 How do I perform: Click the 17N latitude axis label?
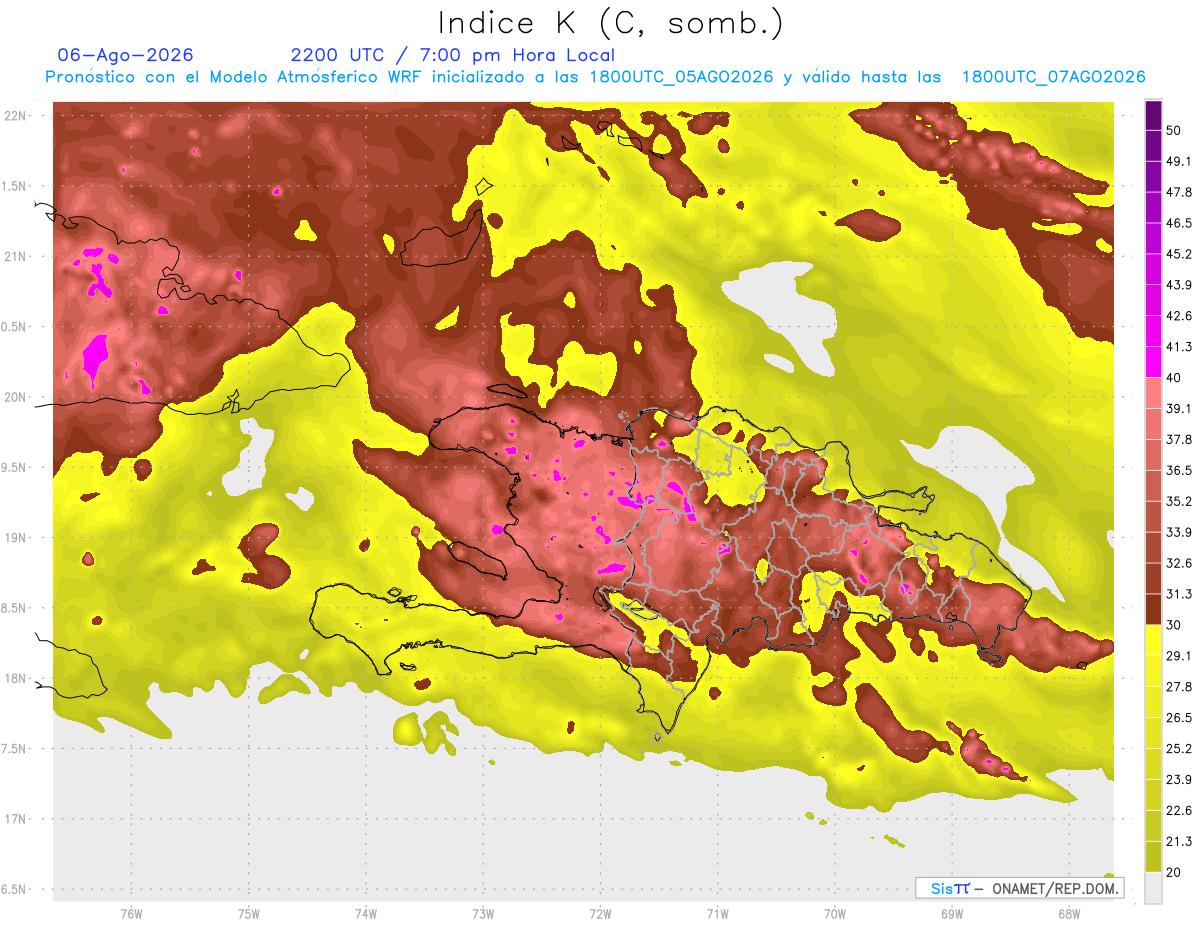[x=17, y=819]
